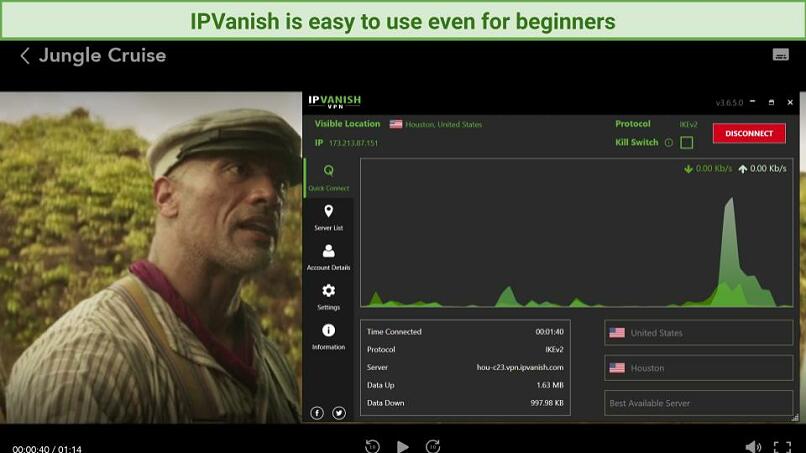Image resolution: width=806 pixels, height=453 pixels.
Task: Click the upload speed indicator arrow
Action: 743,169
